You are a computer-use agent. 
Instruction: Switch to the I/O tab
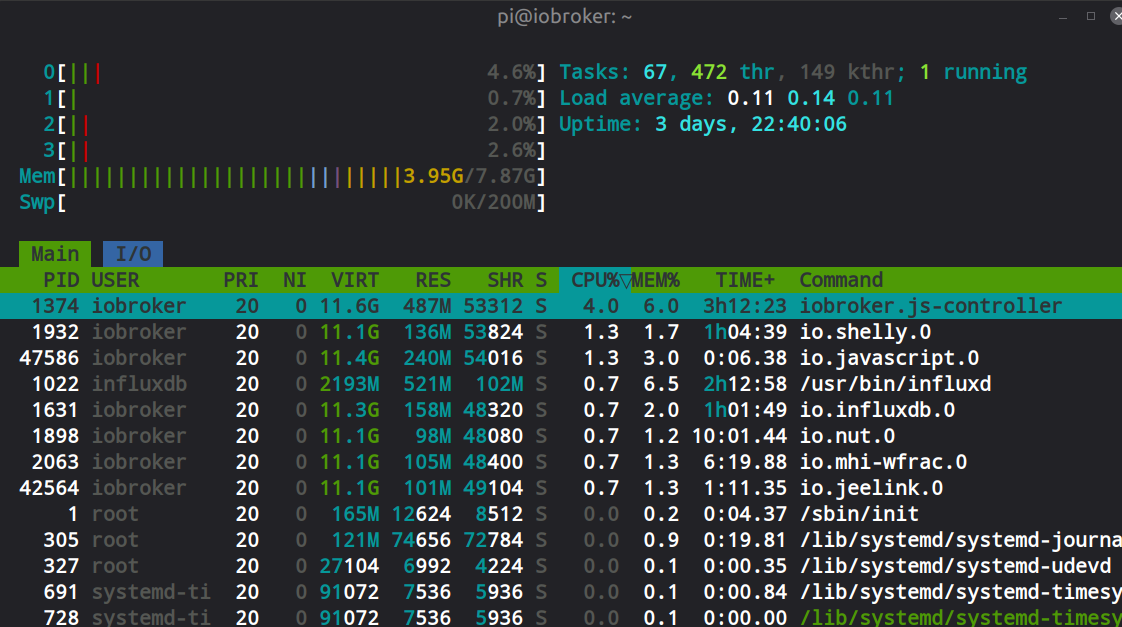133,254
